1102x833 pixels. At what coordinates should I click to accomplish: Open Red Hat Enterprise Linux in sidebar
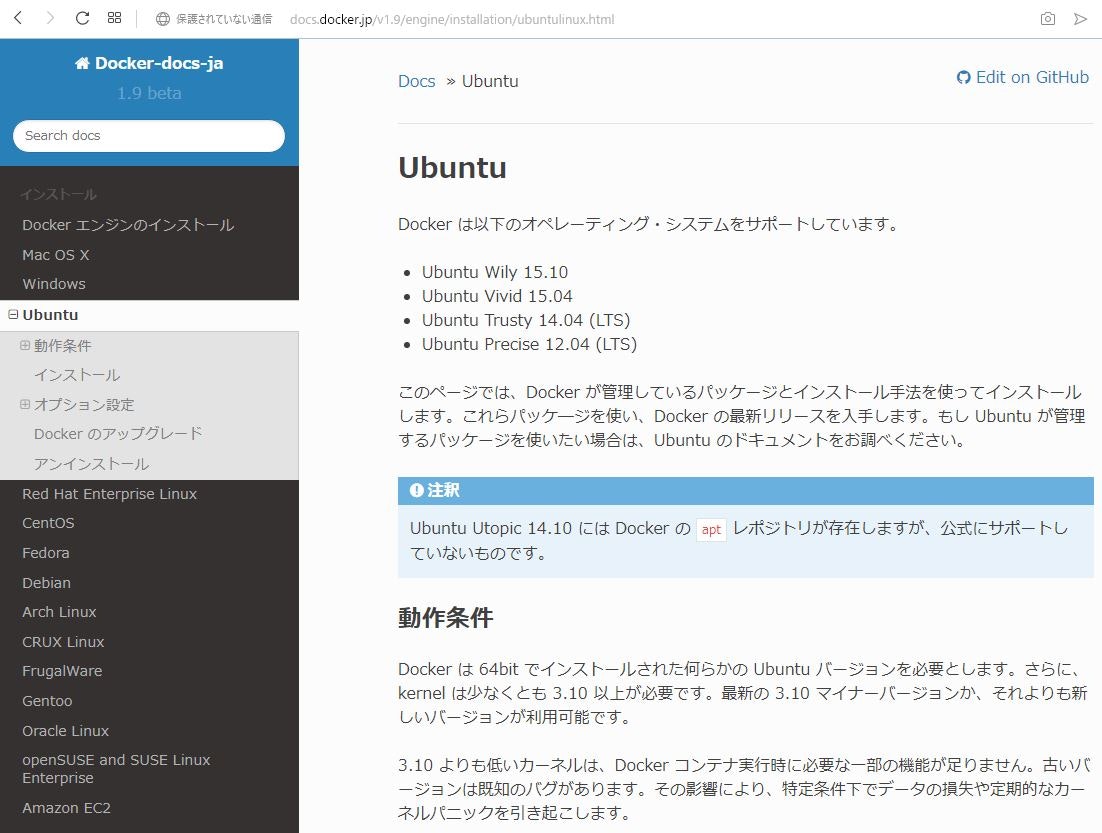click(x=110, y=493)
